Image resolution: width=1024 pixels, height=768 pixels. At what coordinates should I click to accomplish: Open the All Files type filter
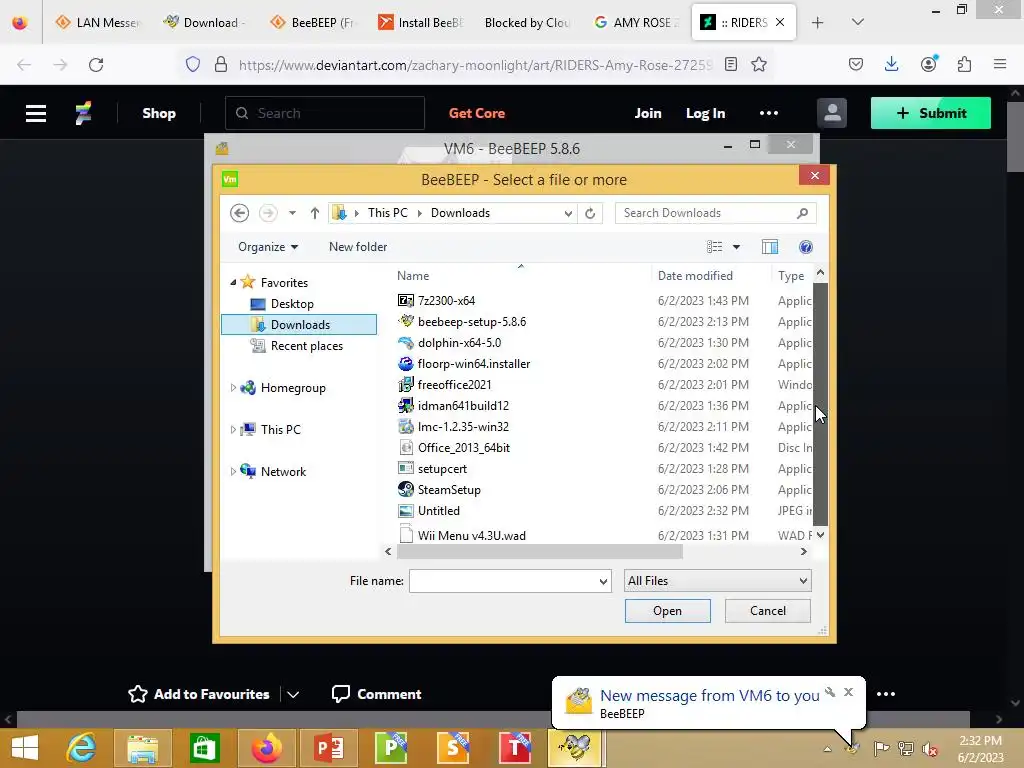click(718, 581)
